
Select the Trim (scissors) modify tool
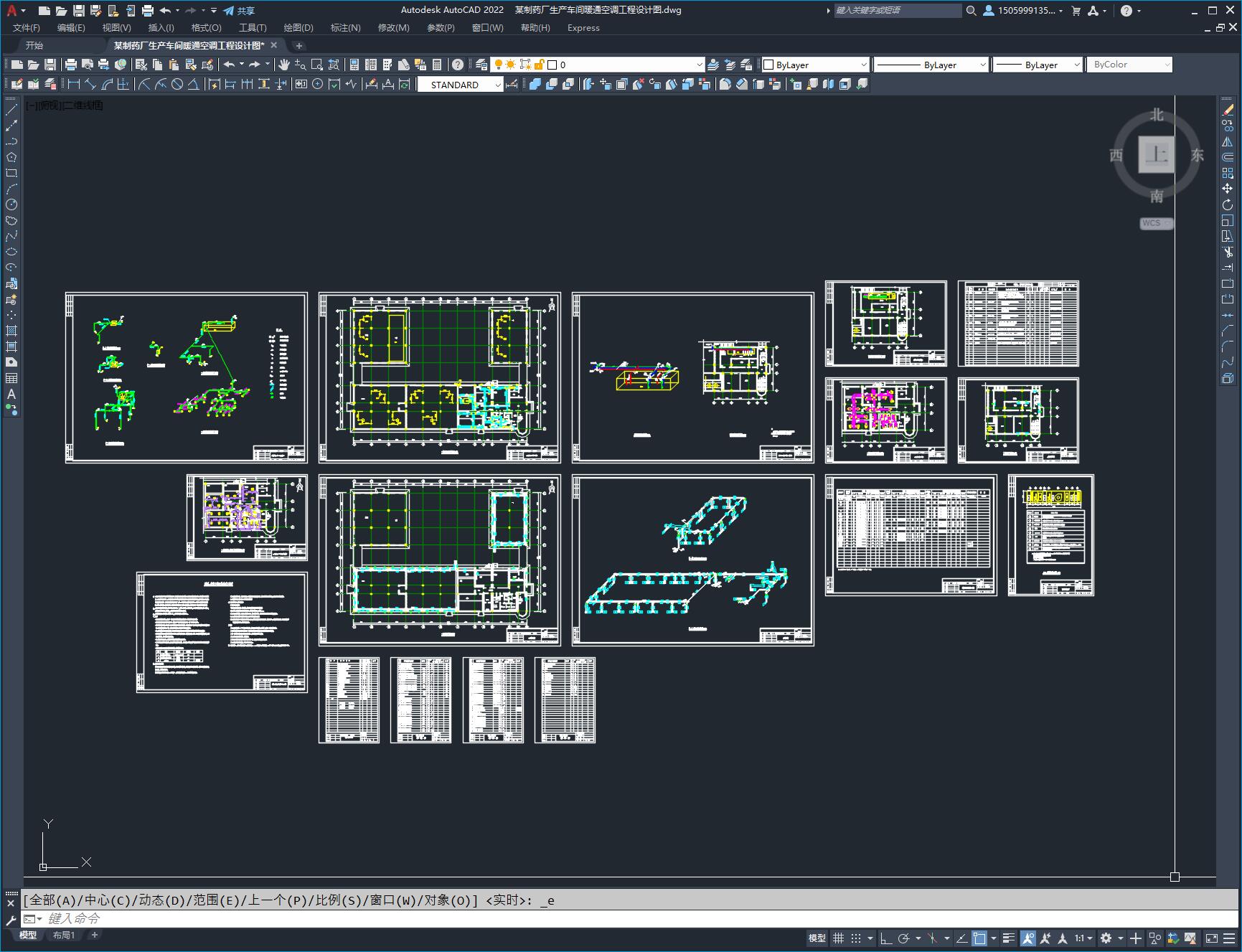[1228, 252]
